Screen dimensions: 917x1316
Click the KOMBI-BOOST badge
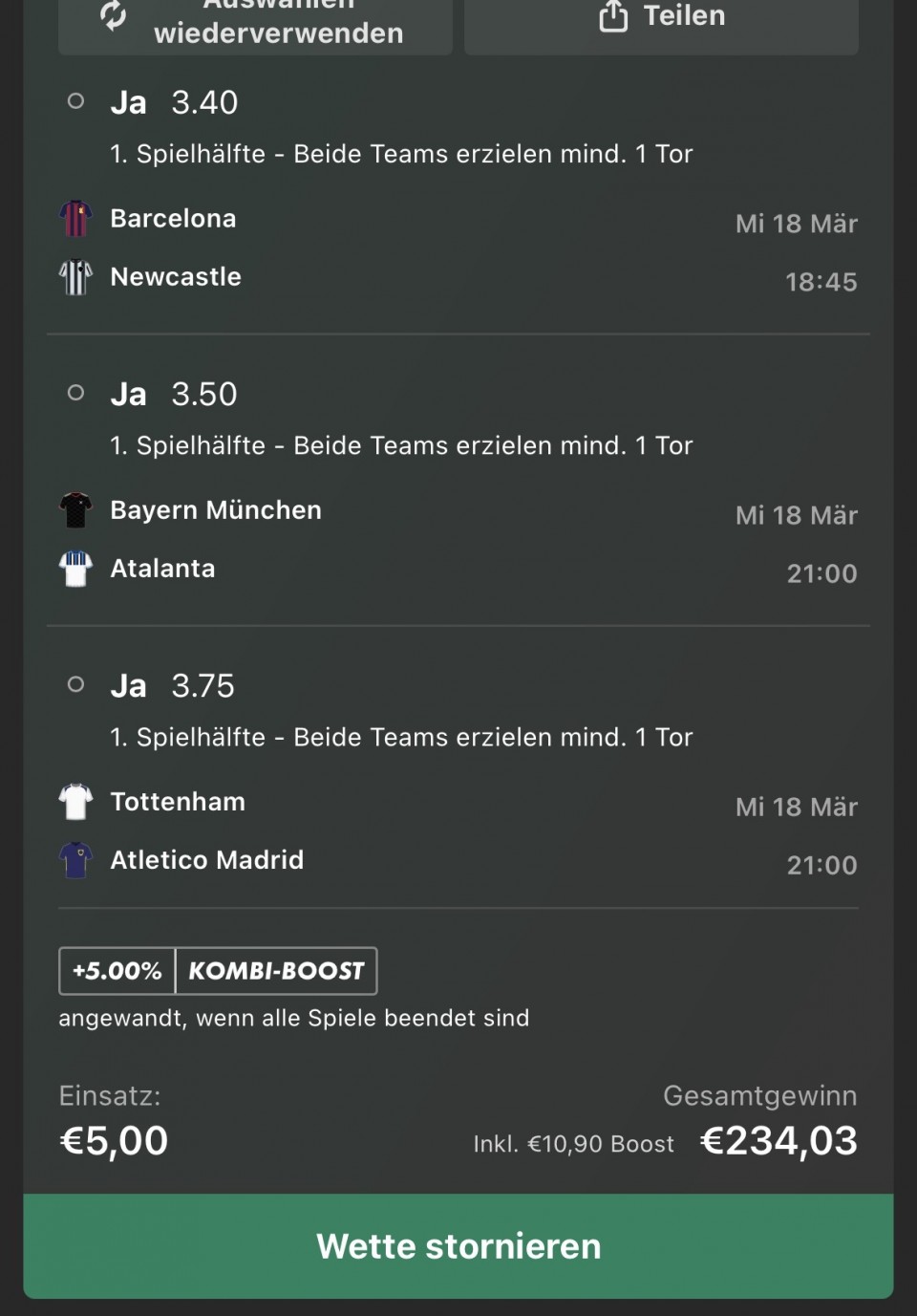point(276,971)
